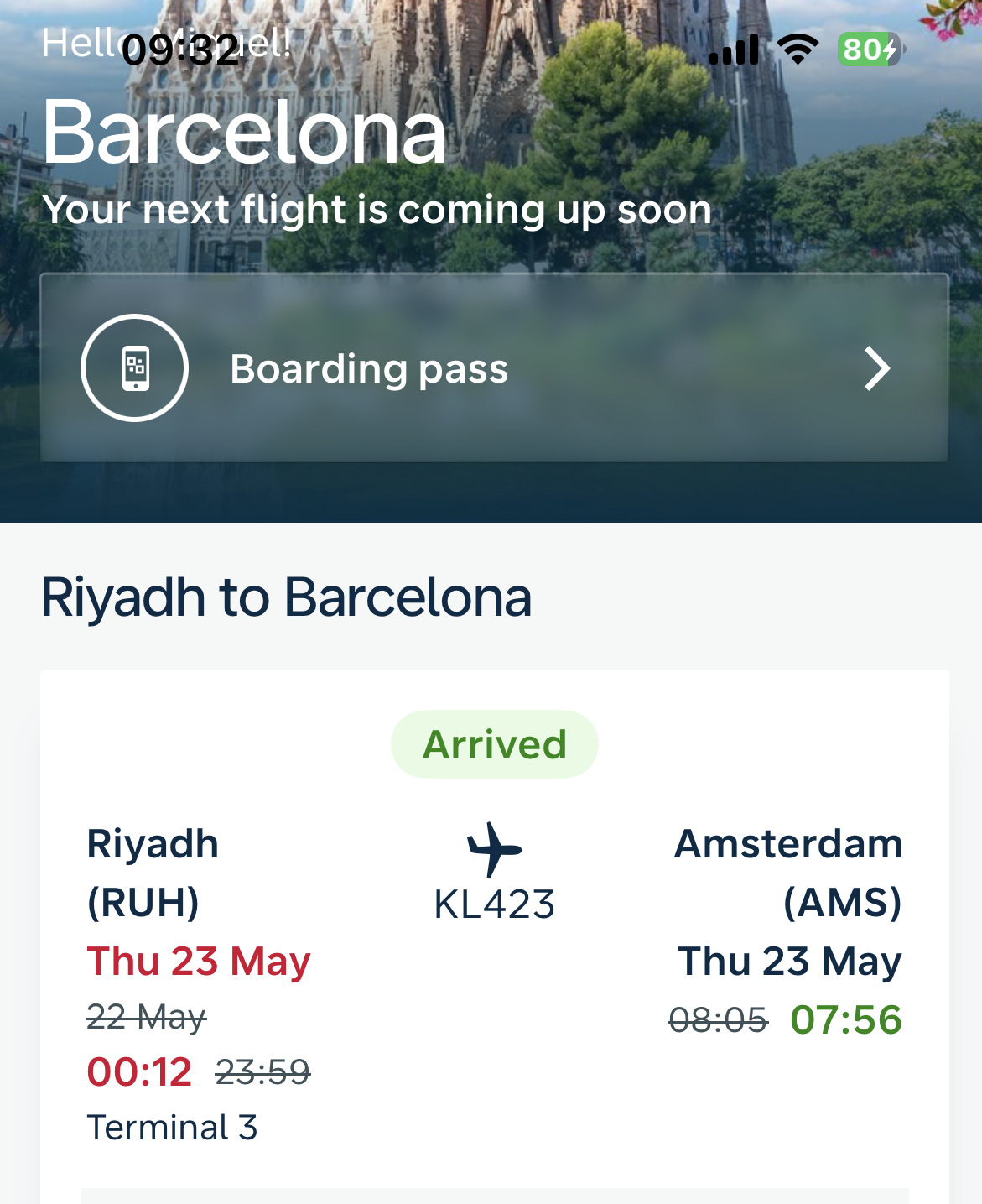The image size is (982, 1204).
Task: Tap the airplane icon above KL423
Action: pyautogui.click(x=495, y=849)
